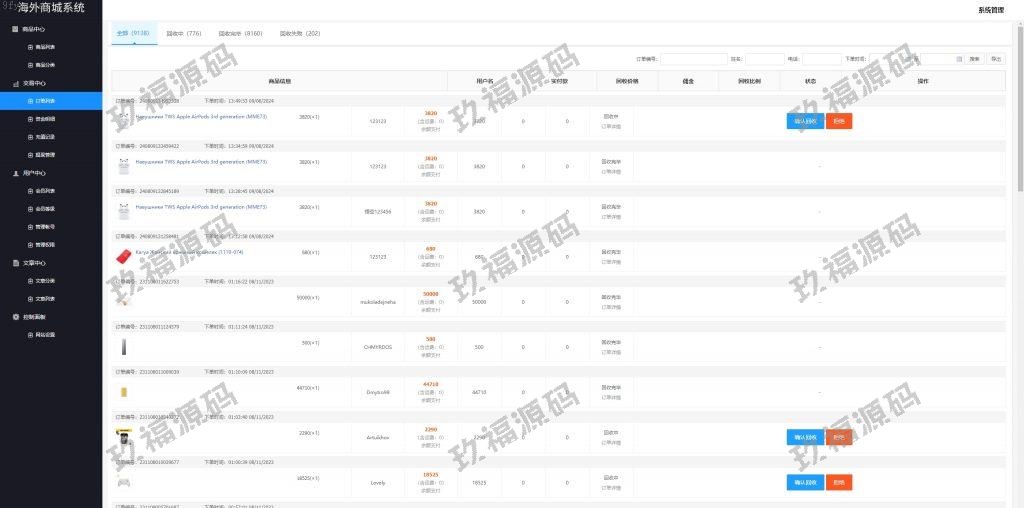Select the 全部 (9138) tab
Screen dimensions: 1024x508
coord(133,33)
